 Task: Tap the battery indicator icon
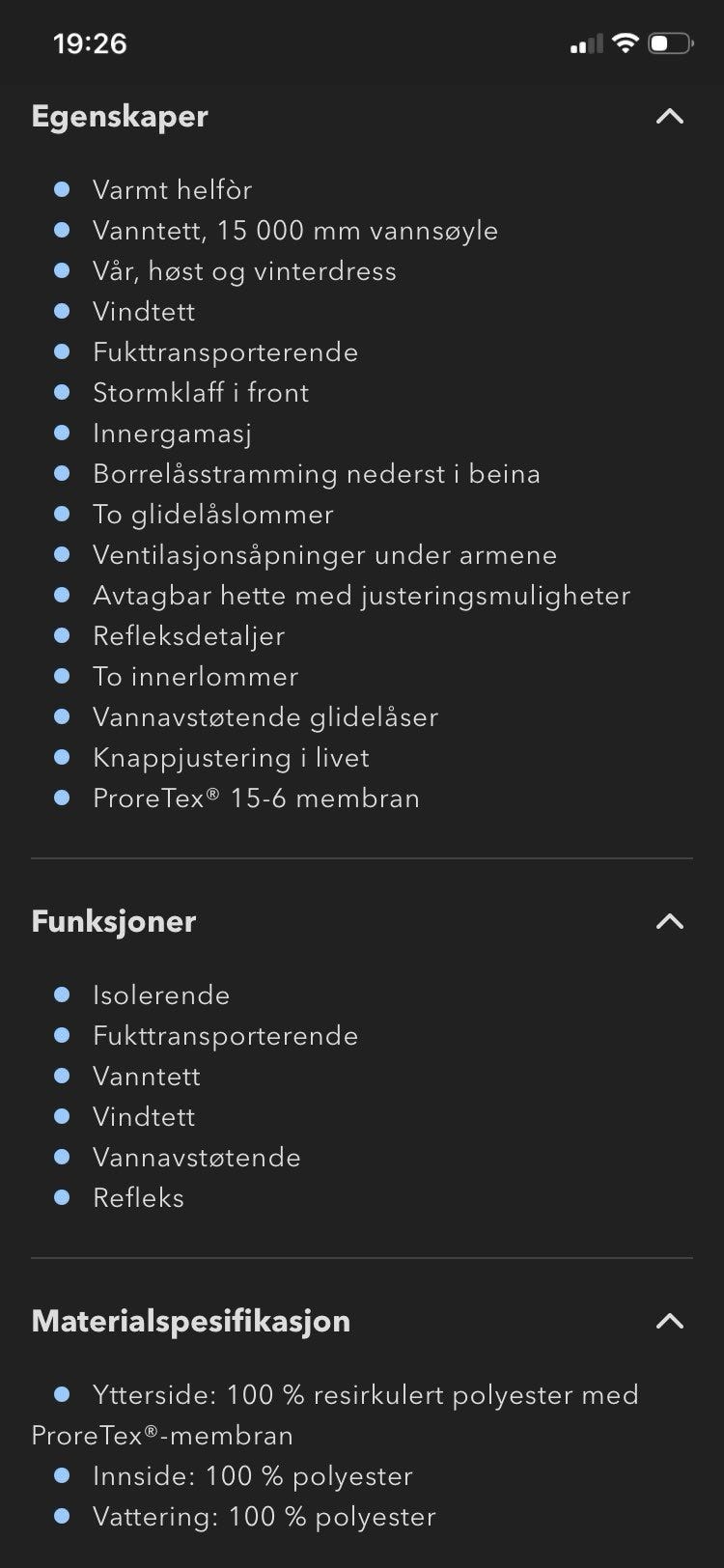pos(670,43)
